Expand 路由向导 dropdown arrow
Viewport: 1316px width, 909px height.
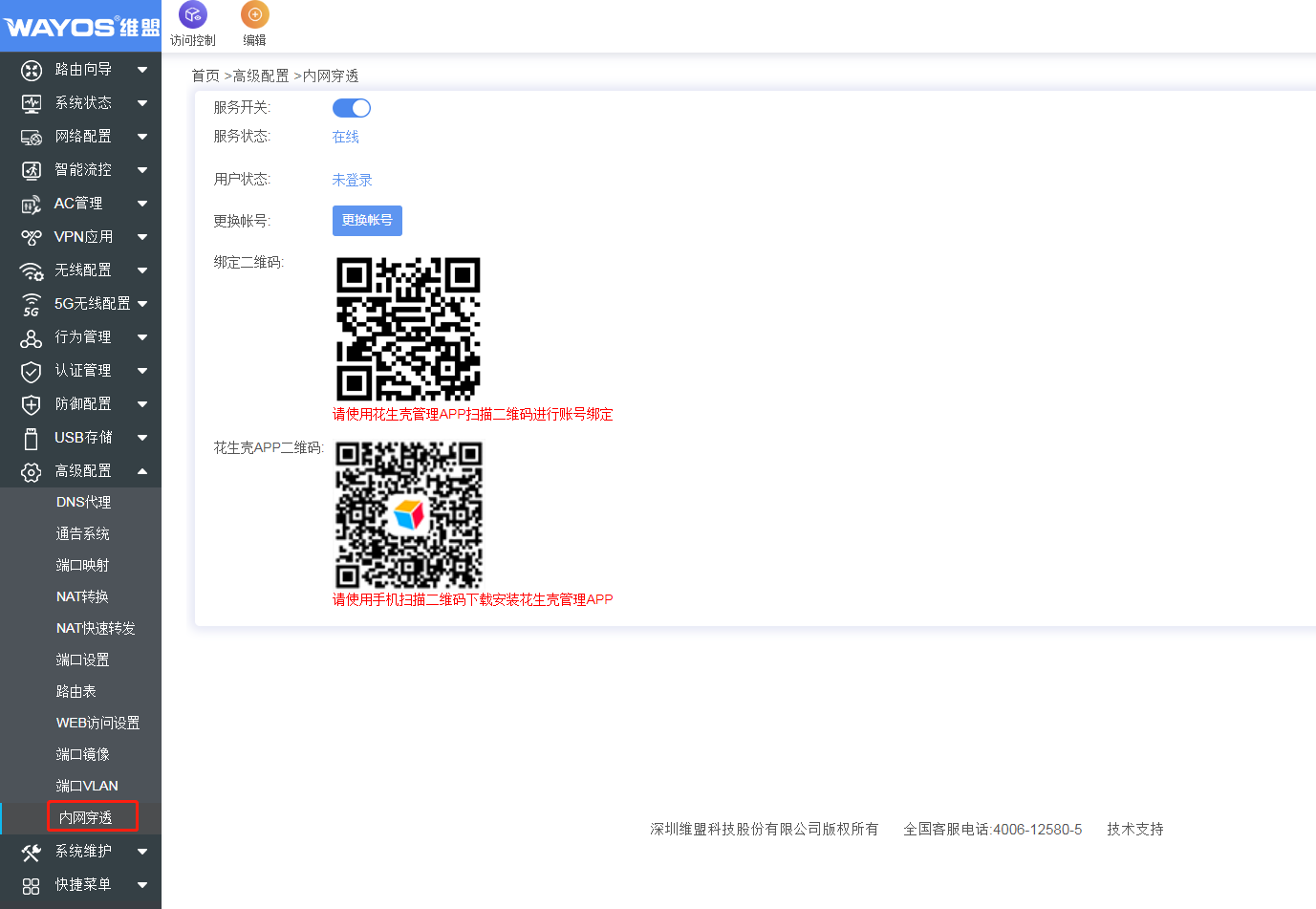point(142,70)
